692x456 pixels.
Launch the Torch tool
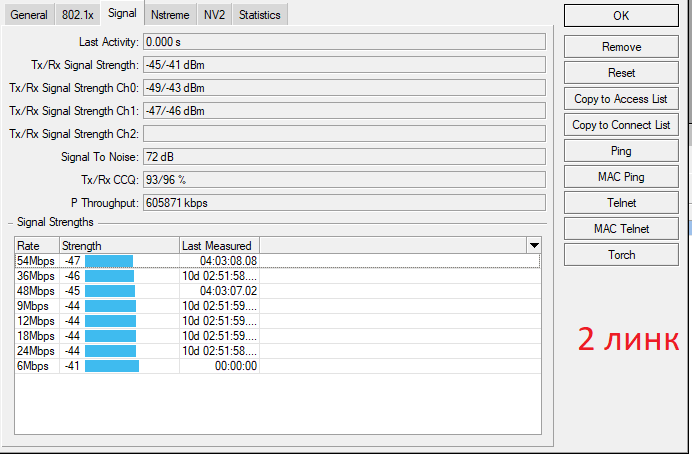click(621, 255)
